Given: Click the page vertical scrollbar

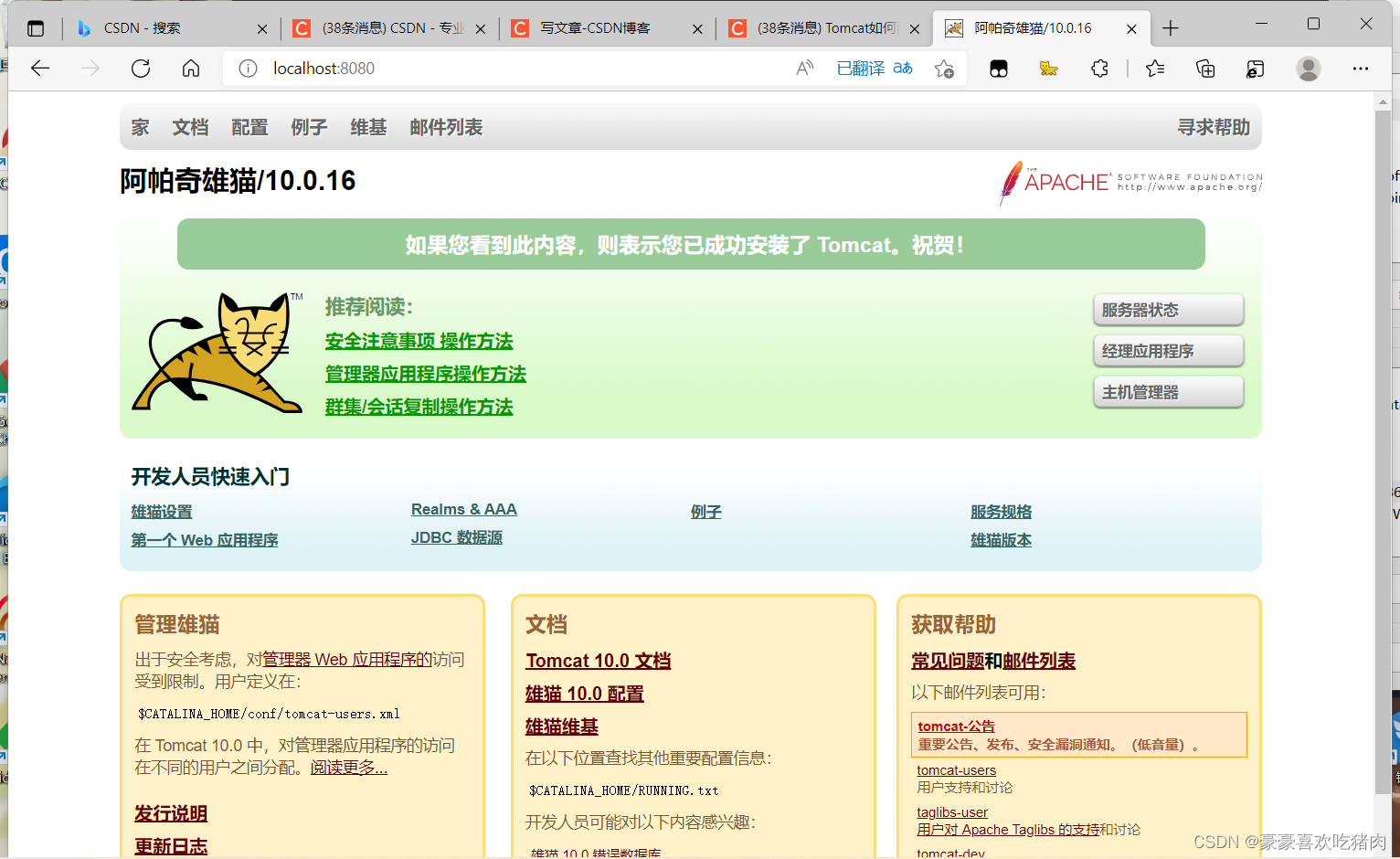Looking at the screenshot, I should tap(1383, 452).
